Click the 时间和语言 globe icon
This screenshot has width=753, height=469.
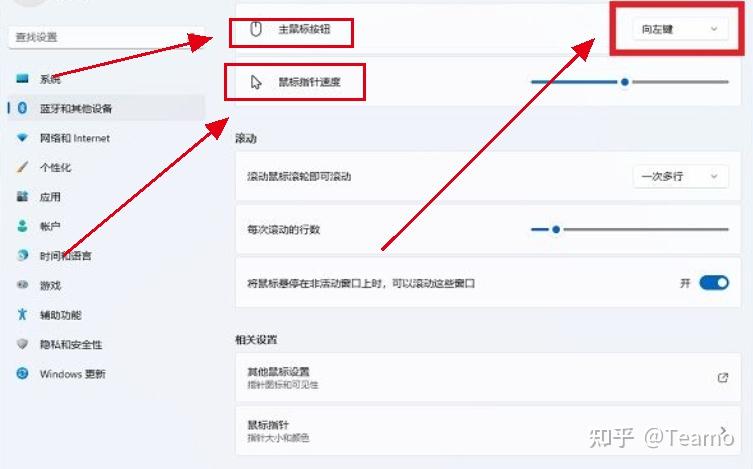coord(22,255)
